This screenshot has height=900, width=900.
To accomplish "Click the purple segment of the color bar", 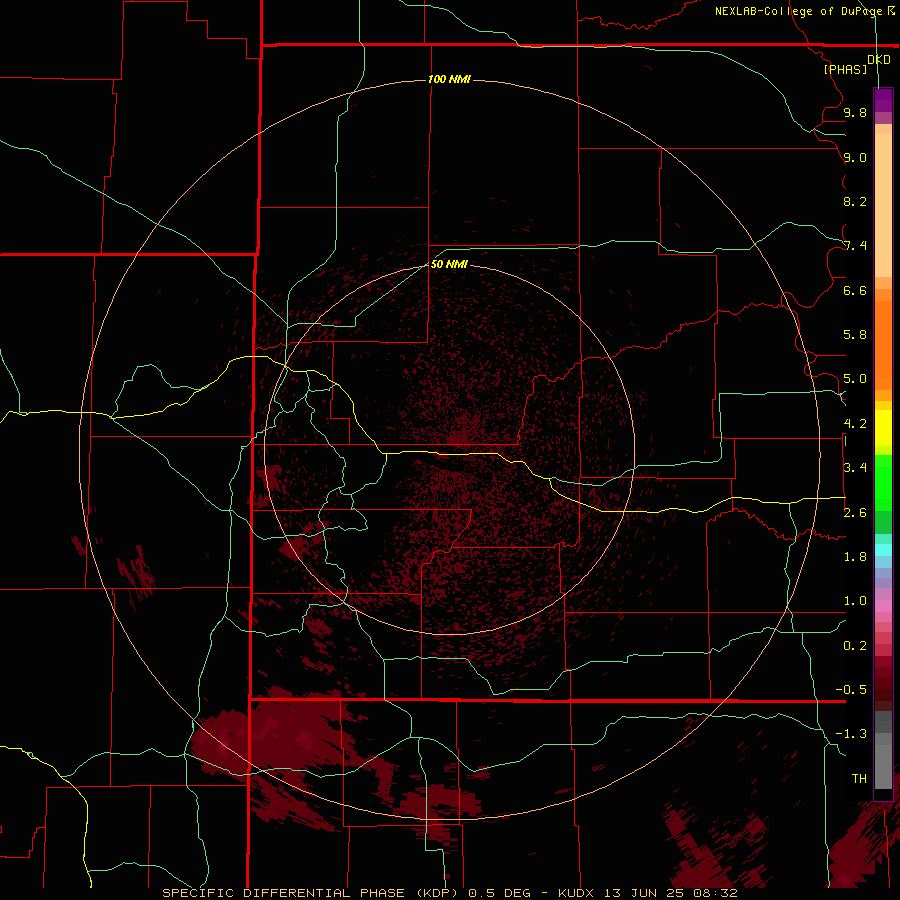I will click(x=883, y=100).
